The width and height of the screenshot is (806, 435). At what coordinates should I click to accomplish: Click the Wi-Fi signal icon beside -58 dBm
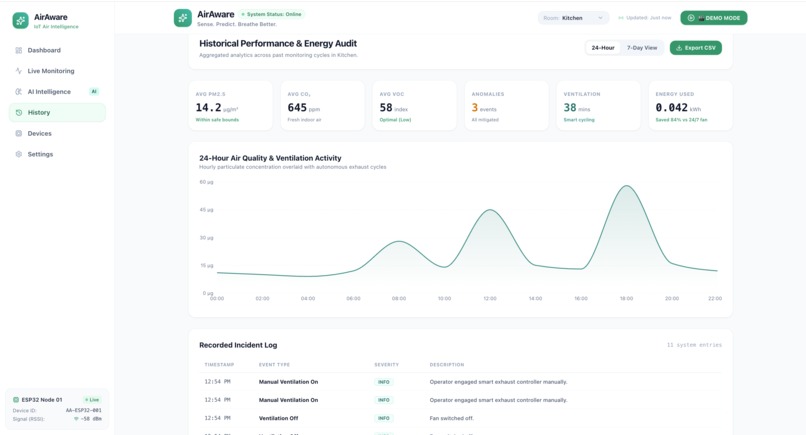tap(76, 419)
